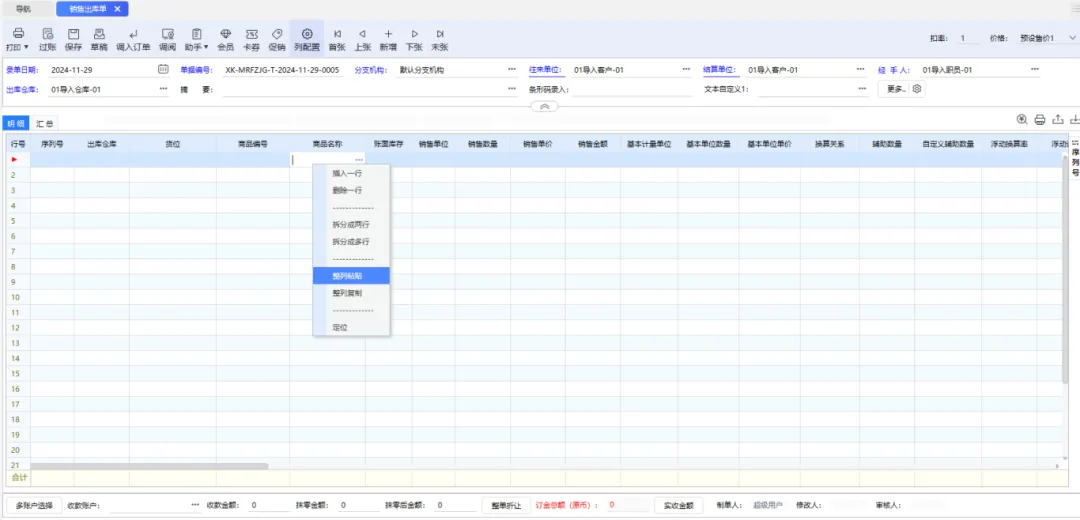Click the grid vertical scrollbar

1066,269
